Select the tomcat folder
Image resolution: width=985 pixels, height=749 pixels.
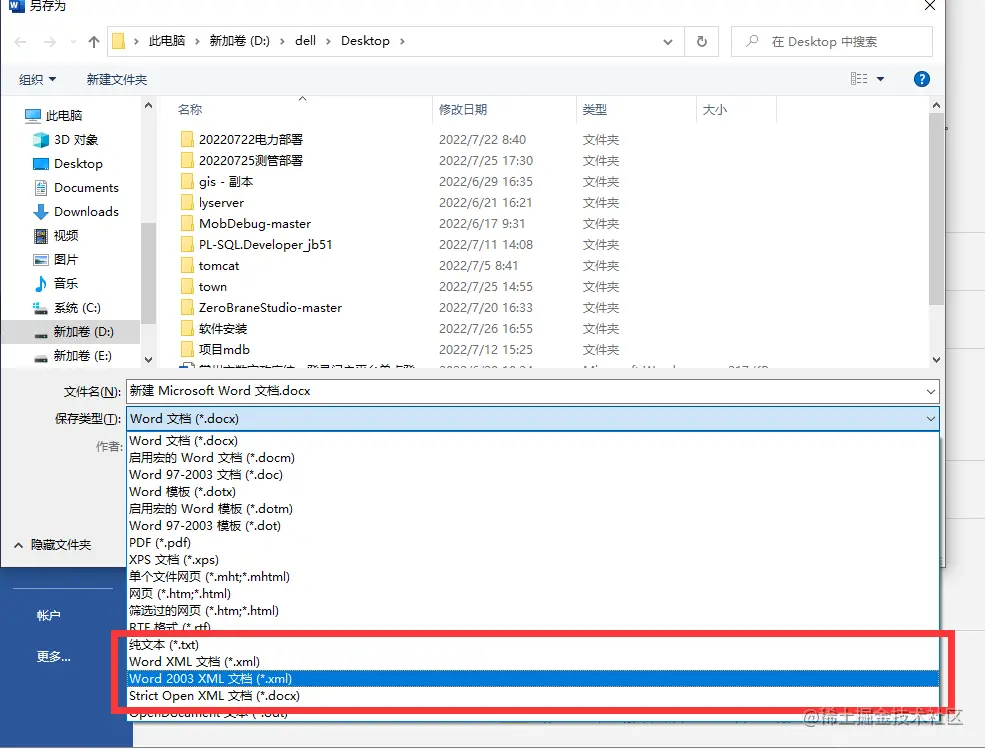pos(210,265)
